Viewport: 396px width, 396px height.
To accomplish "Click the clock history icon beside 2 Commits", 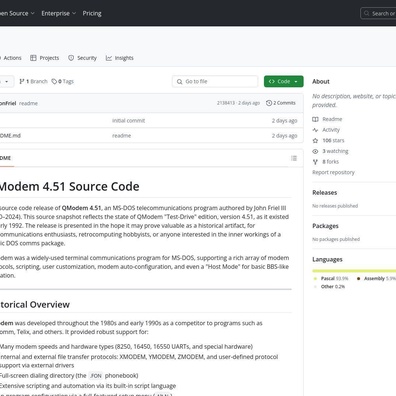I will pos(269,103).
